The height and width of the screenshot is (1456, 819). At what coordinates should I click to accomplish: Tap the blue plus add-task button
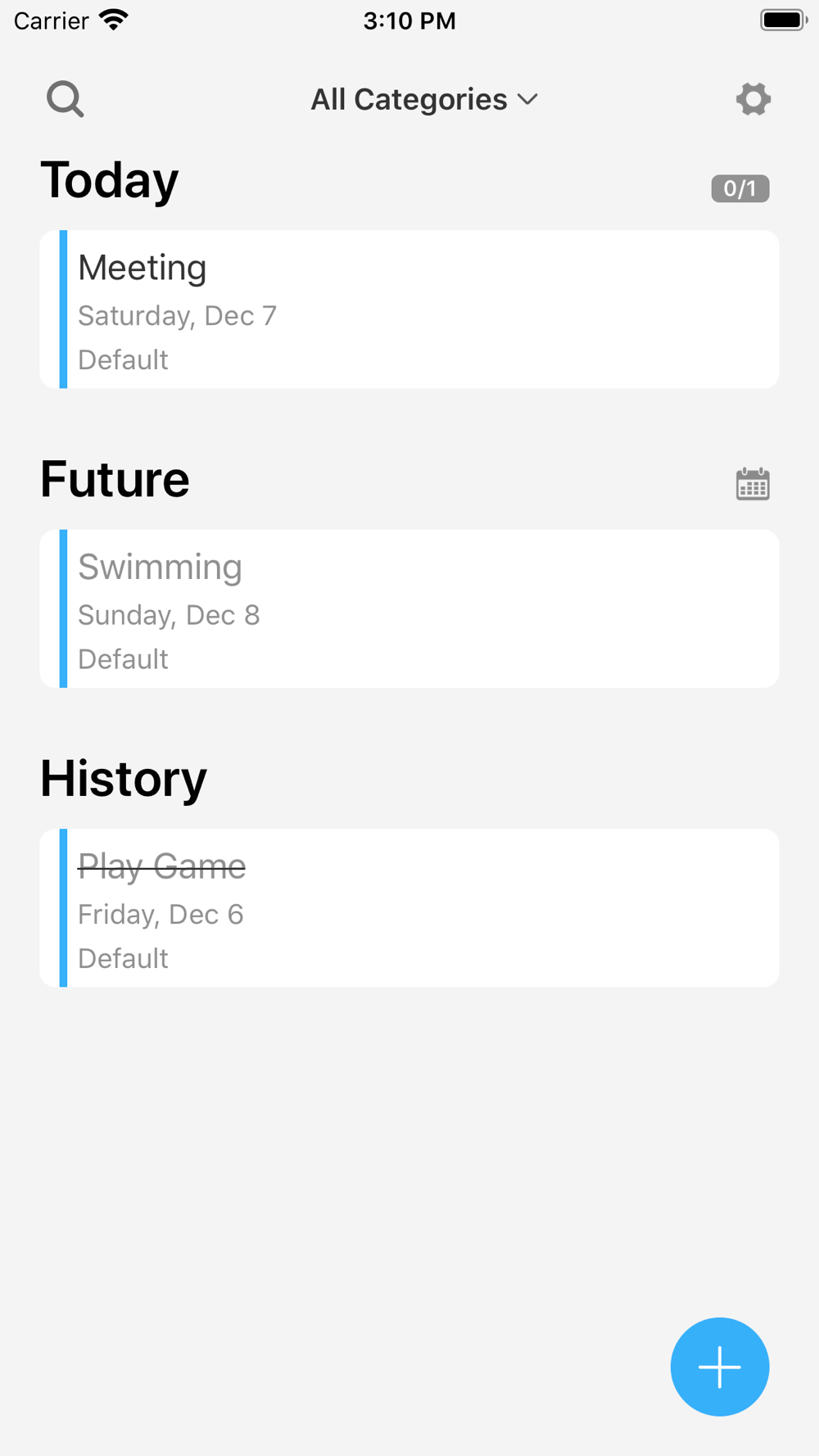click(x=720, y=1367)
